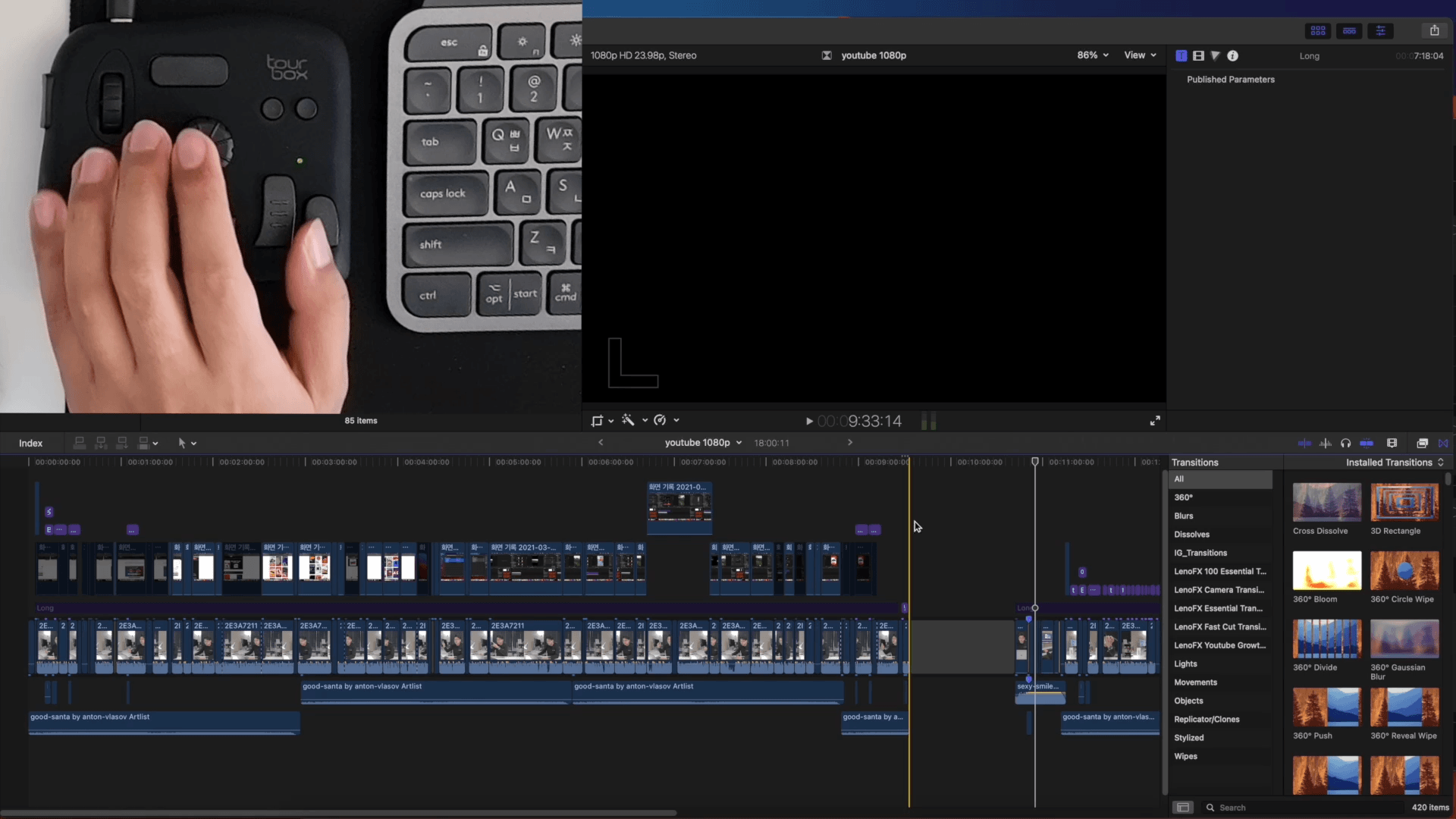Click the solo headphones icon

[1345, 443]
